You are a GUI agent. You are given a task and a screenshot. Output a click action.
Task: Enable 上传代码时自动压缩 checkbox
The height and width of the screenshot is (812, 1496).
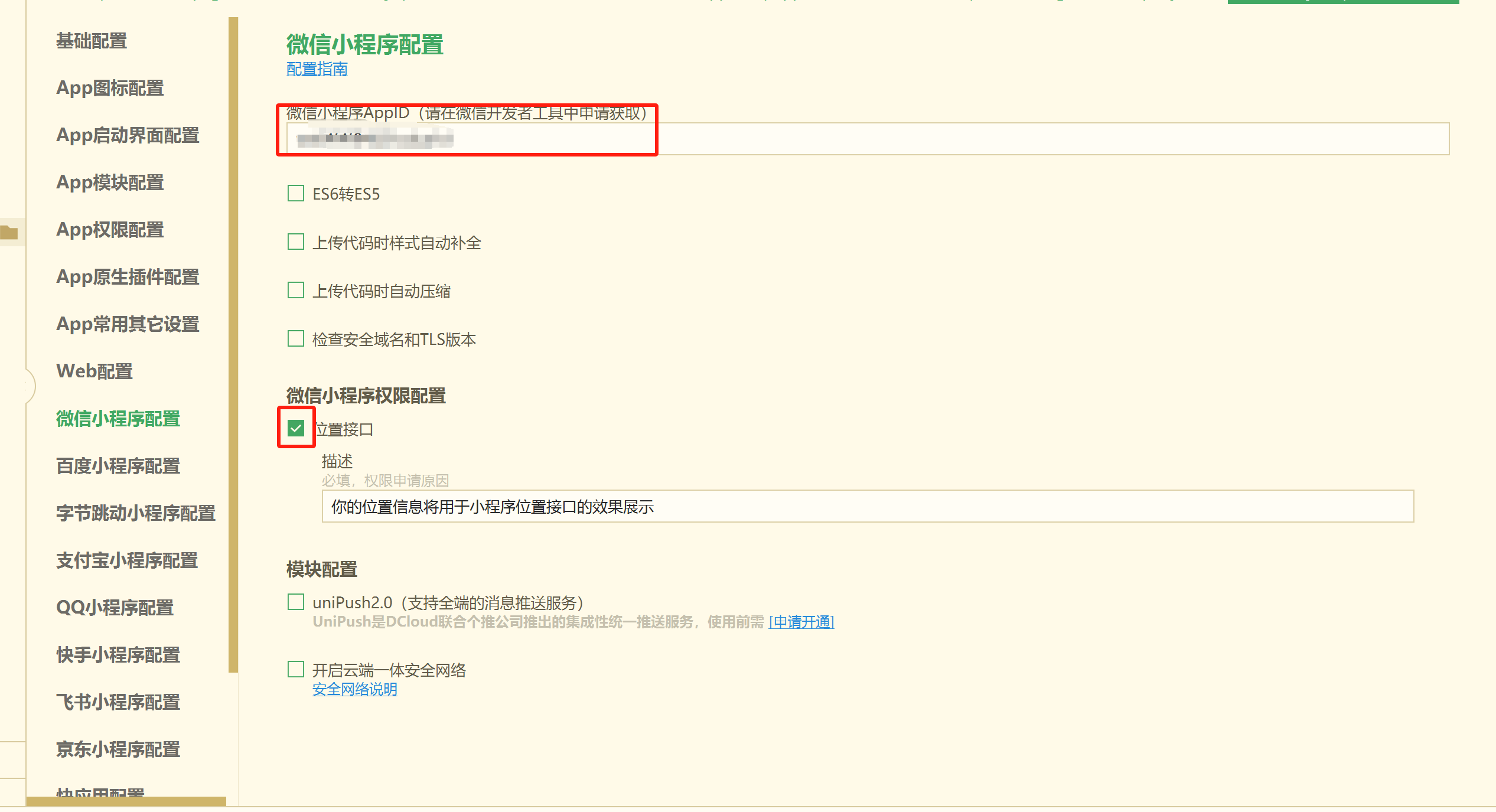(x=296, y=291)
